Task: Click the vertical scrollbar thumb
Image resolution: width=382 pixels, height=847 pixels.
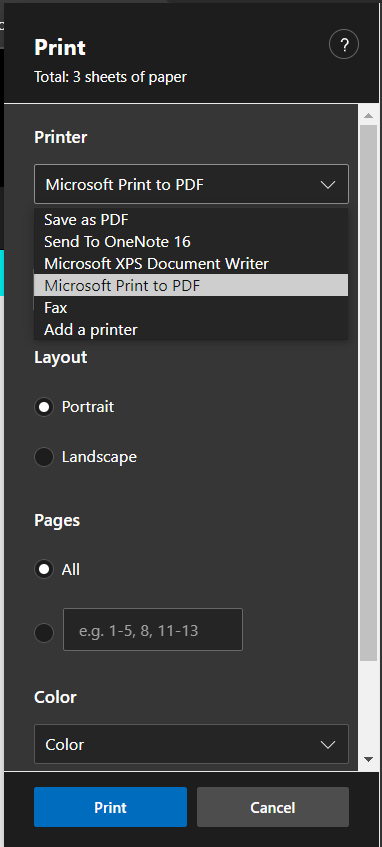Action: coord(368,393)
